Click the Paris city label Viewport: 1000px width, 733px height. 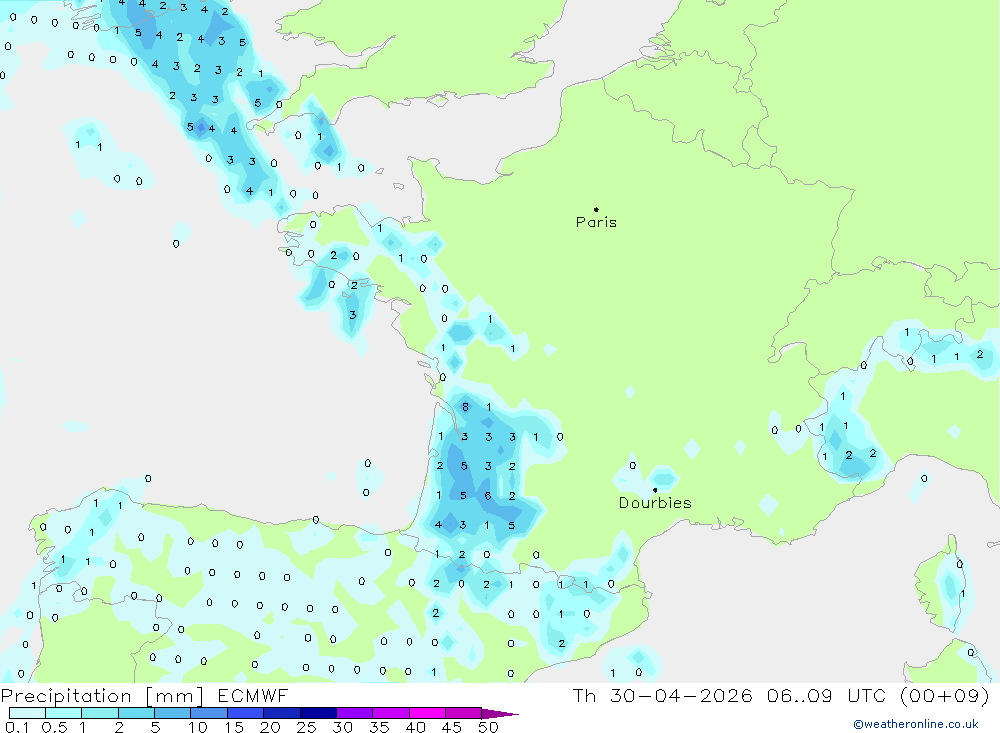coord(596,222)
